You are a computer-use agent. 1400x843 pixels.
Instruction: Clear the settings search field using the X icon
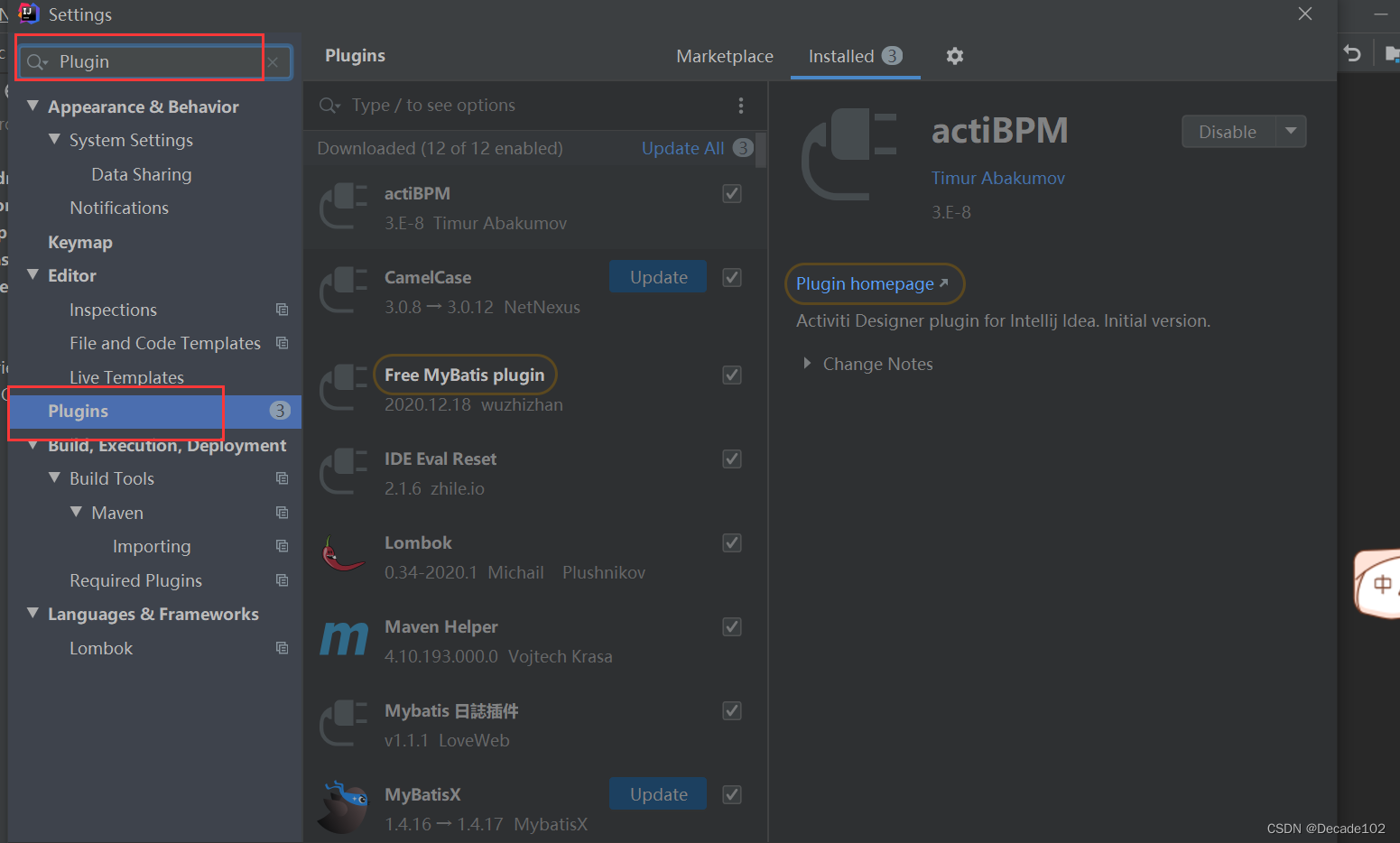coord(273,62)
